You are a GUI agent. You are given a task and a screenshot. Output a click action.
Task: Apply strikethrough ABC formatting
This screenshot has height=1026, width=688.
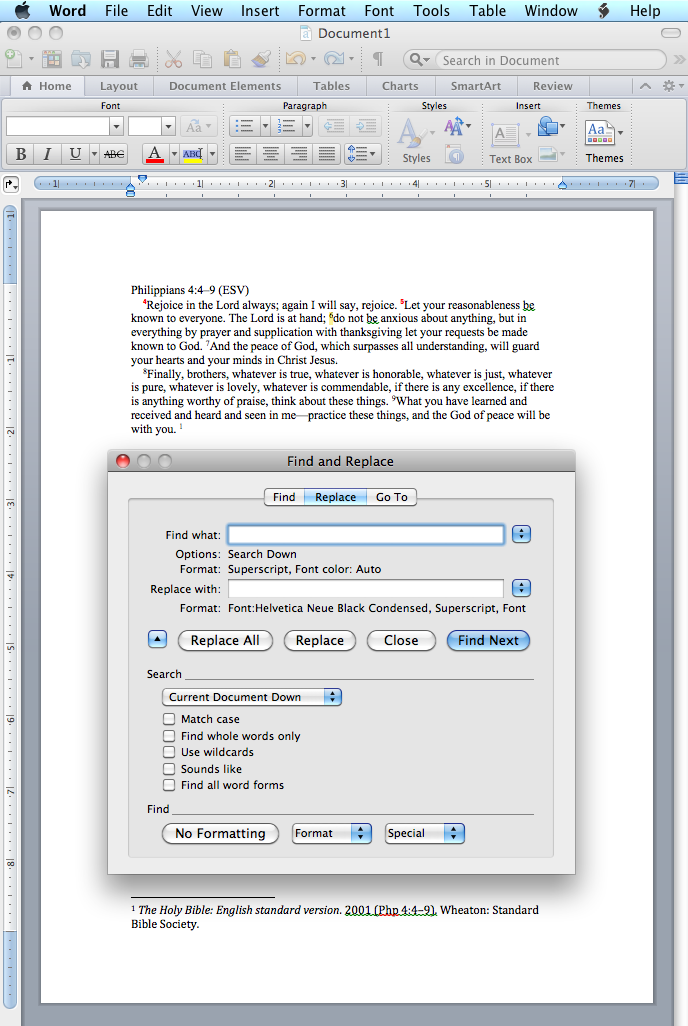pos(113,154)
